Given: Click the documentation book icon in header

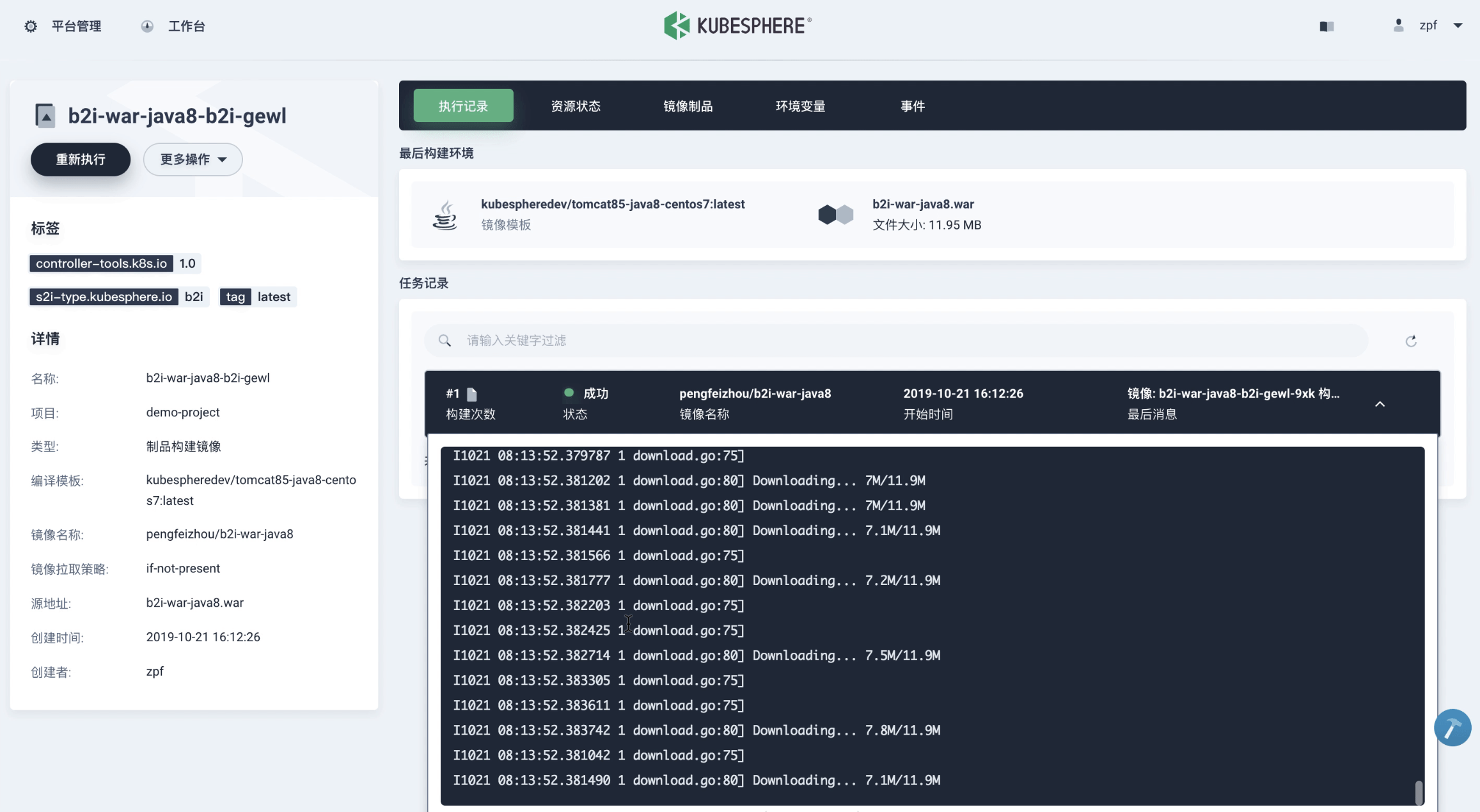Looking at the screenshot, I should click(x=1326, y=26).
